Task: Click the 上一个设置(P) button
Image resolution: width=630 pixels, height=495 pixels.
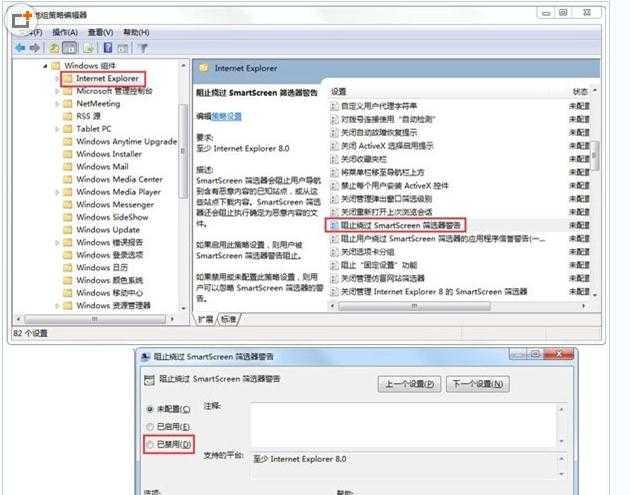Action: (409, 384)
